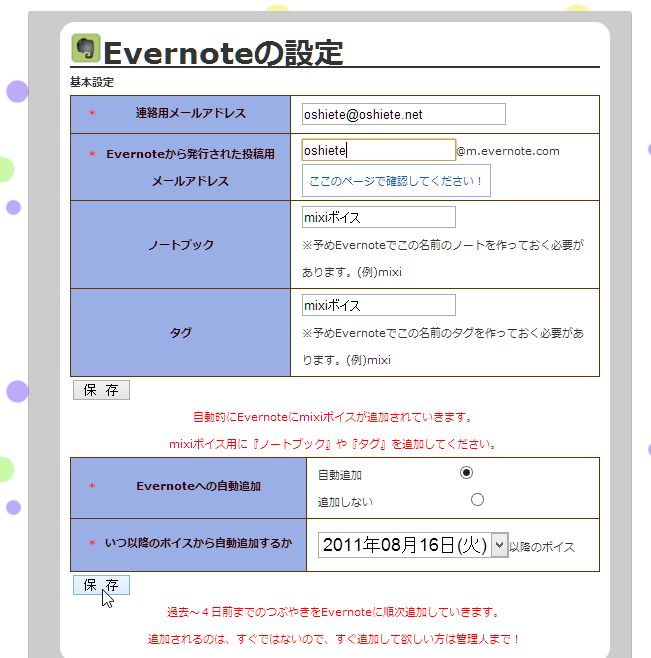Click the Evernoteへの自動追加 label
This screenshot has width=651, height=658.
coord(199,486)
